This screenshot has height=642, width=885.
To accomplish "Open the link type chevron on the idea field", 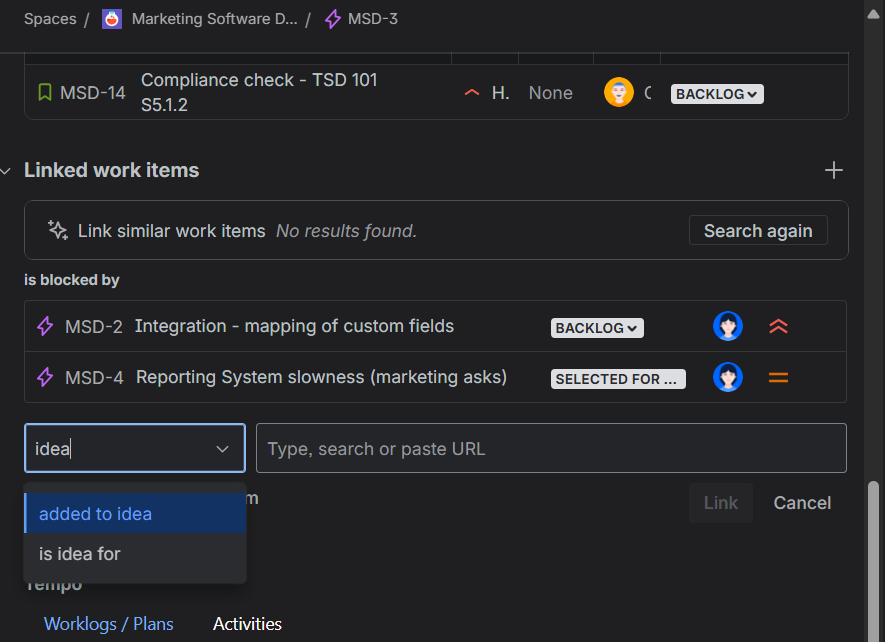I will tap(222, 448).
